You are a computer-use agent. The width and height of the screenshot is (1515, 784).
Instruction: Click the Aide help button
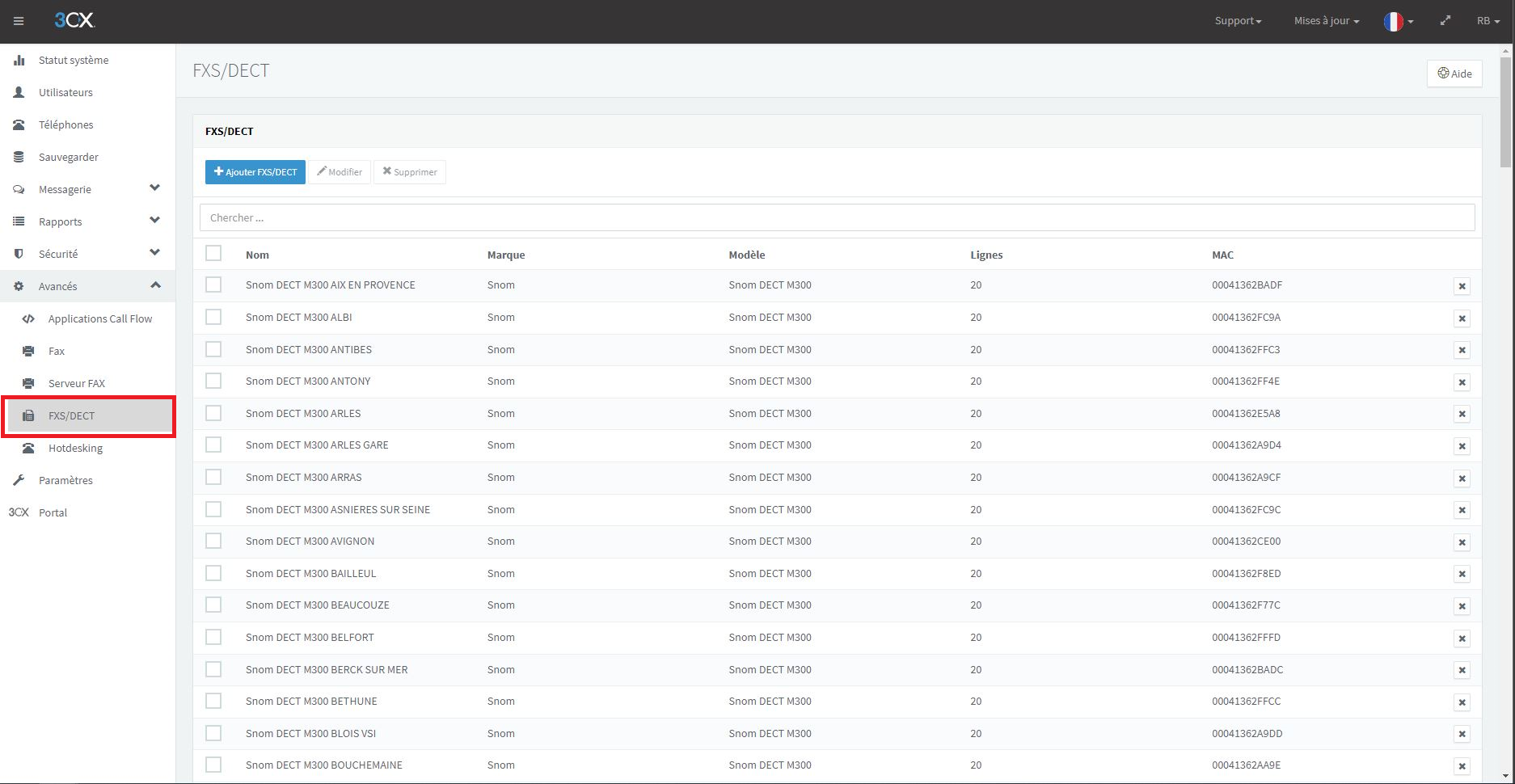(1454, 74)
